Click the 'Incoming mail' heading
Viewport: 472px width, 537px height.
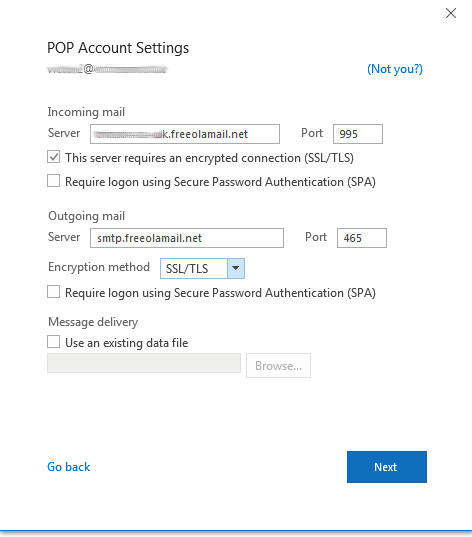(x=86, y=112)
